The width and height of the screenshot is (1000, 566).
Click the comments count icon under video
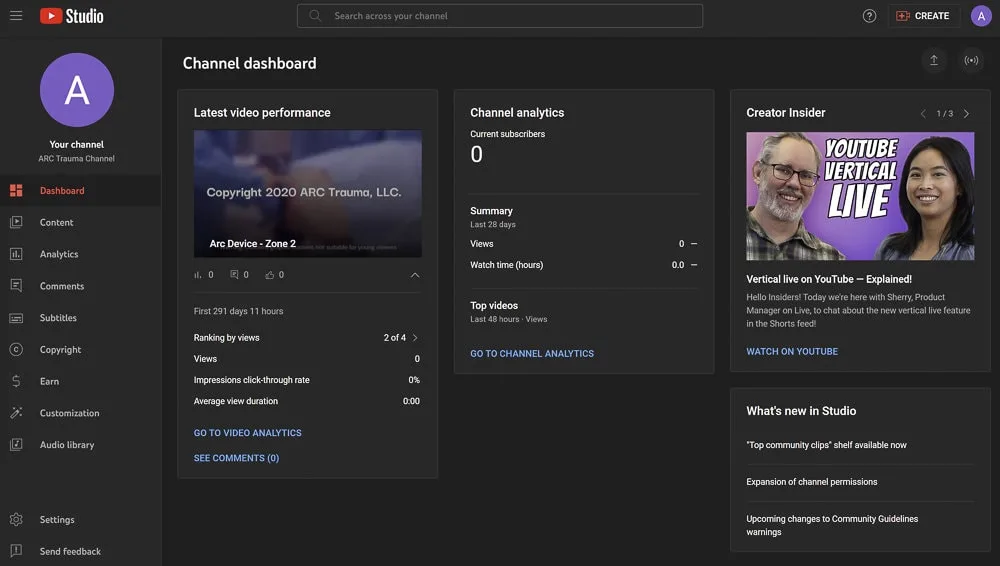pos(234,274)
